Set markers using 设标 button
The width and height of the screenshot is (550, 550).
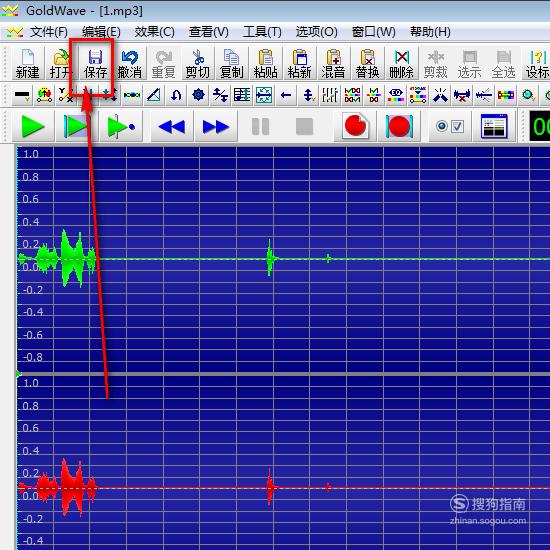click(537, 64)
